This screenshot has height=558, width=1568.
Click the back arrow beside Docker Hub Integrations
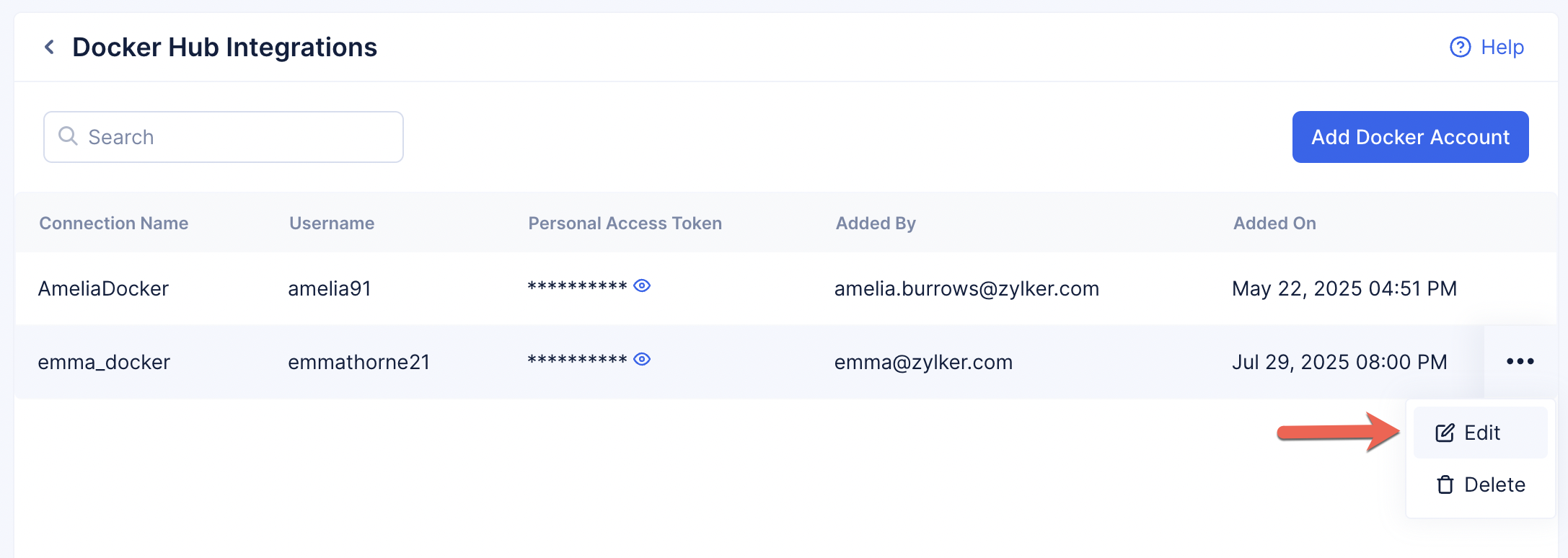(49, 48)
